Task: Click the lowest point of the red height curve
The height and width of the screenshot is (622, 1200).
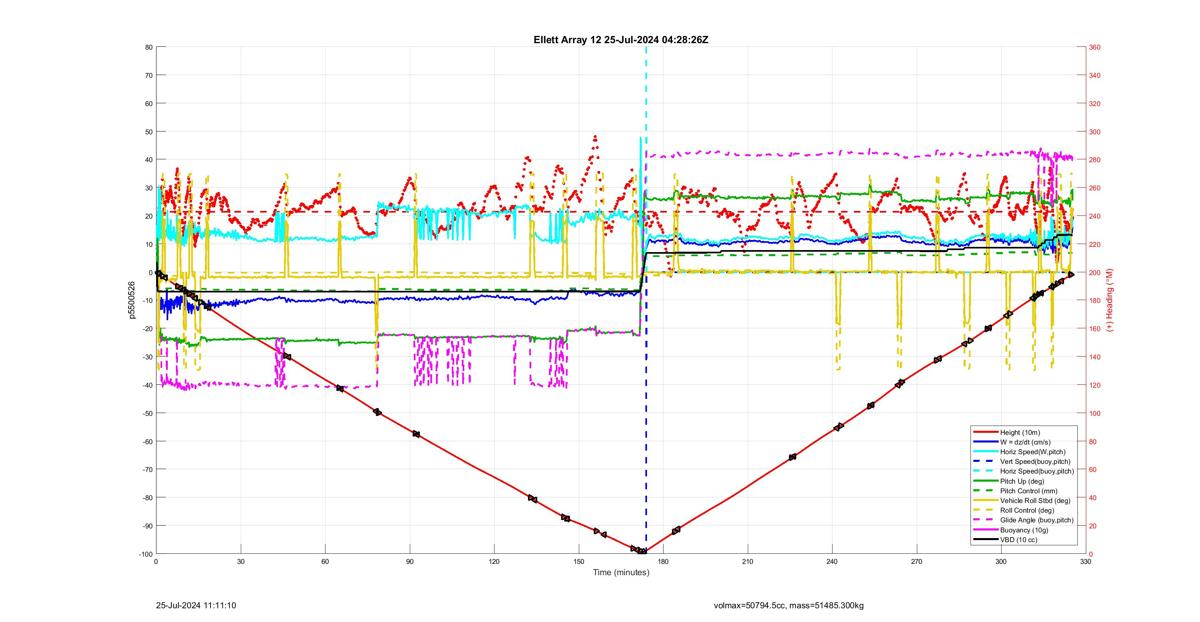Action: [x=642, y=551]
